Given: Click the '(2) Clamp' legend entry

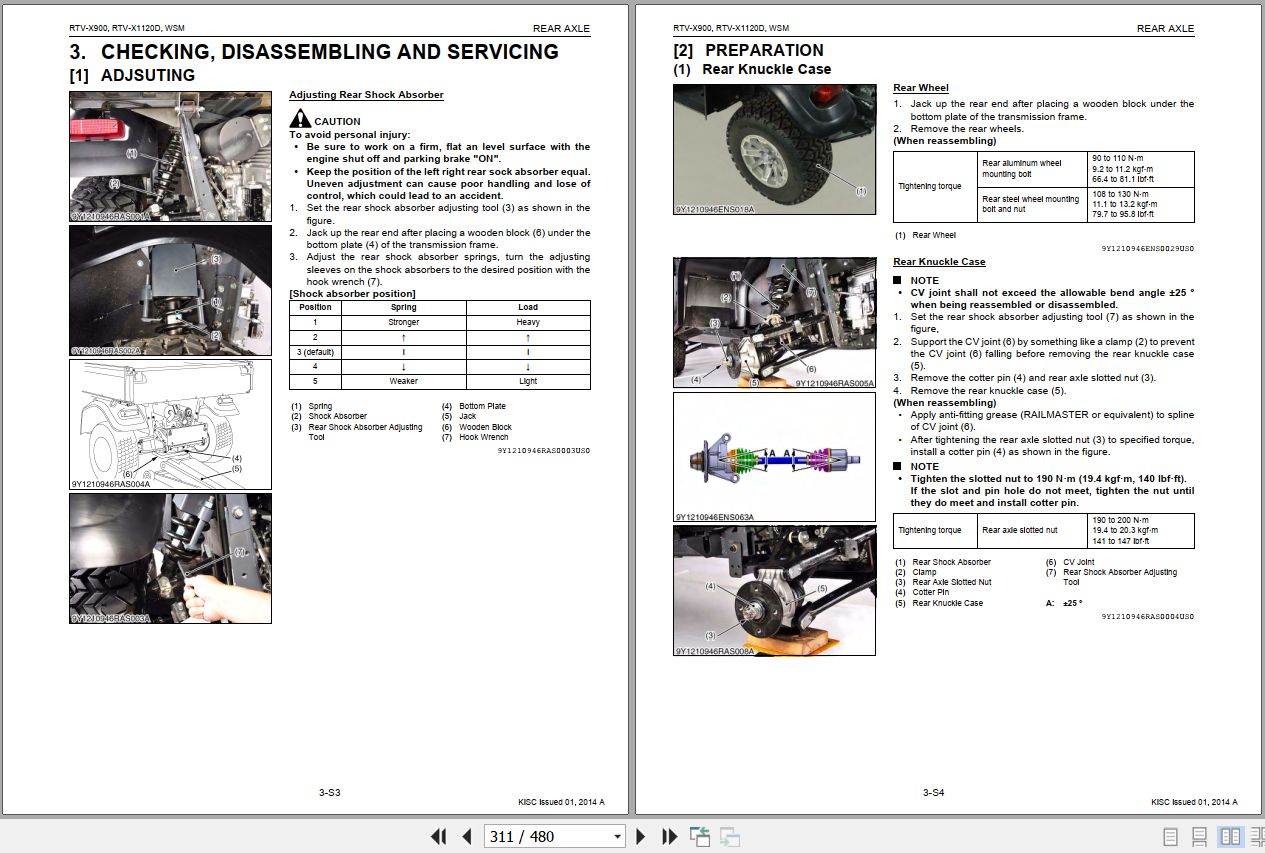Looking at the screenshot, I should [x=916, y=572].
